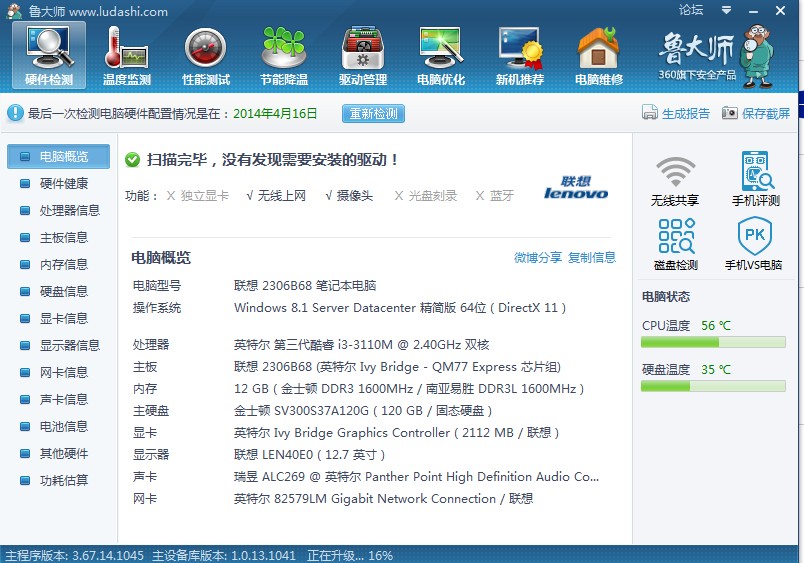
Task: Click the blue exclamation info icon
Action: click(15, 113)
